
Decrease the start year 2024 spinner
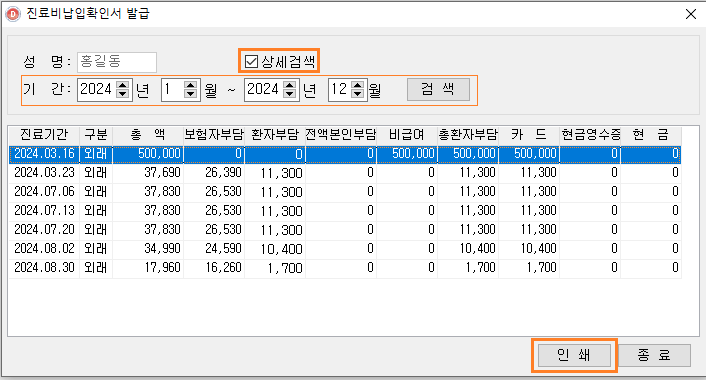click(122, 94)
